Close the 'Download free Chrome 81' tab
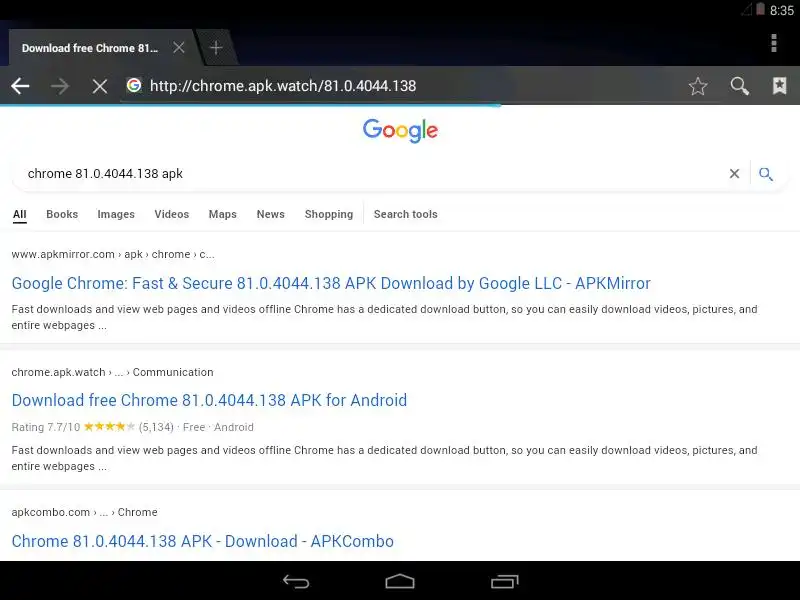 tap(179, 48)
